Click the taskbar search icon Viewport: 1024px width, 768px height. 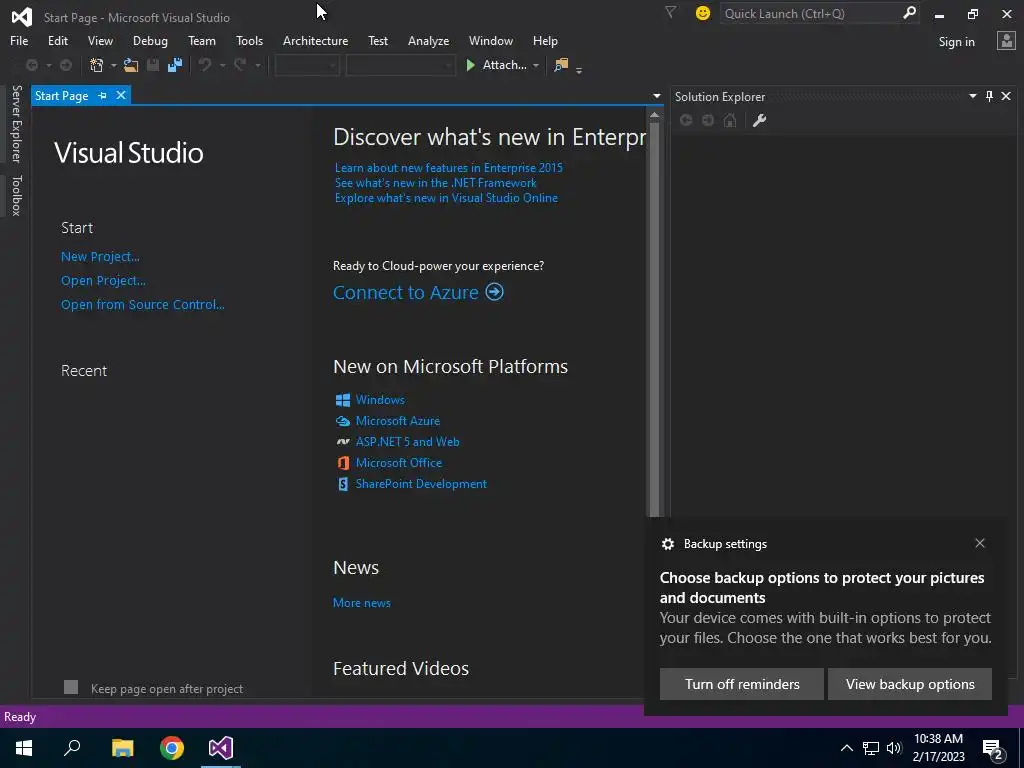(72, 748)
